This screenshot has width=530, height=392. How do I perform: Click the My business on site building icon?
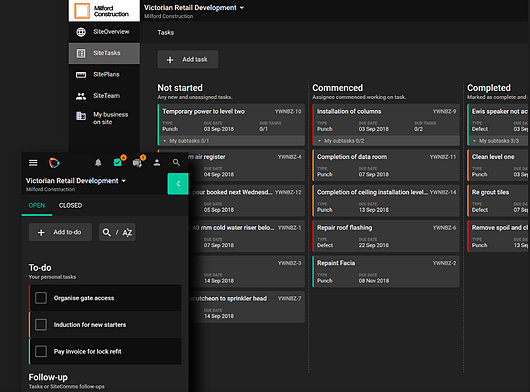click(x=81, y=116)
